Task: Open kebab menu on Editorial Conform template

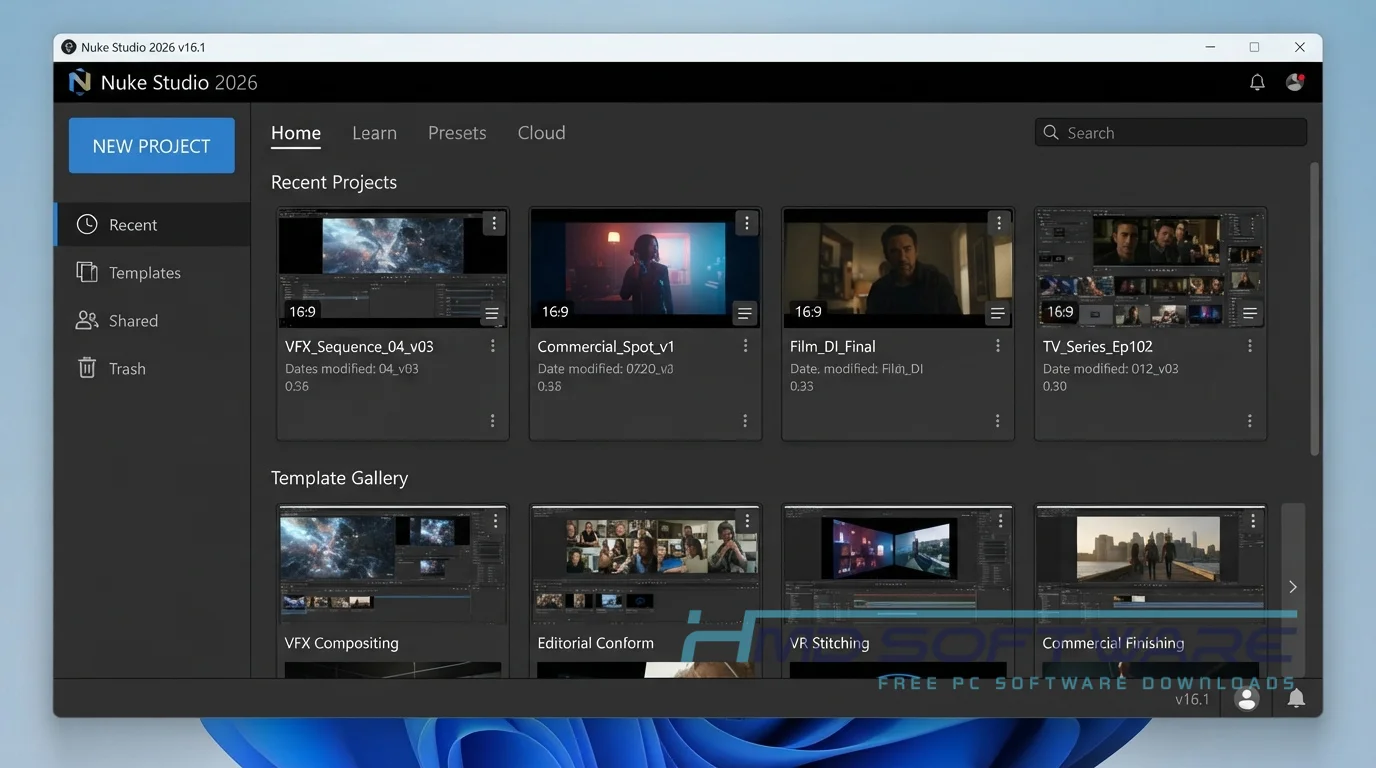Action: point(747,521)
